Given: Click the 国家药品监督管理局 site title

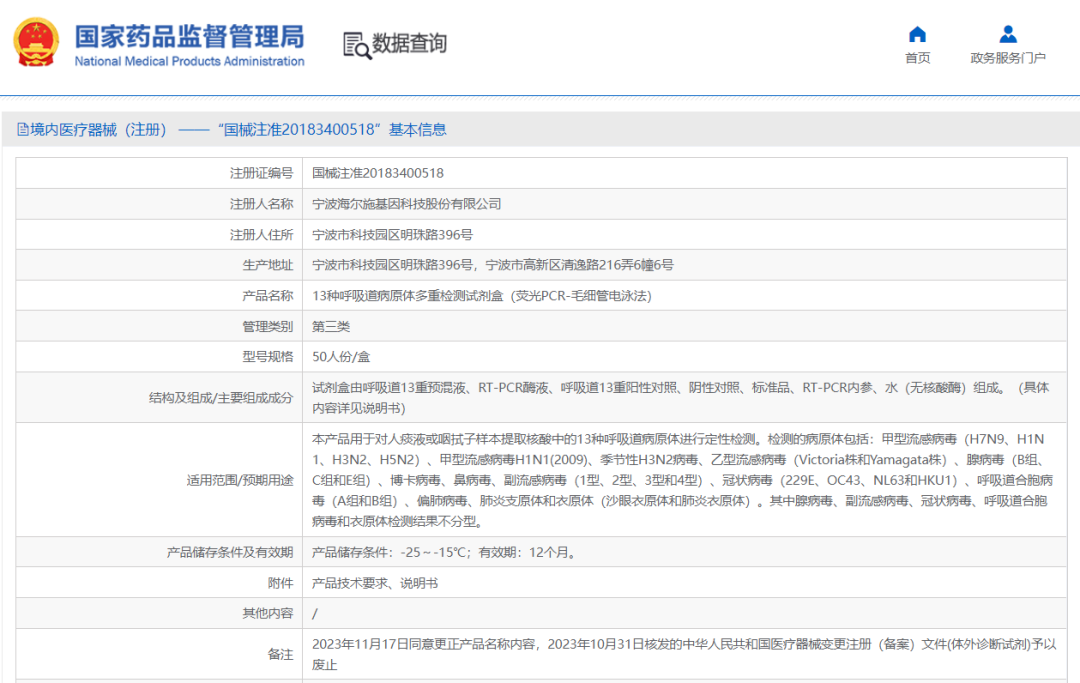Looking at the screenshot, I should click(x=189, y=36).
